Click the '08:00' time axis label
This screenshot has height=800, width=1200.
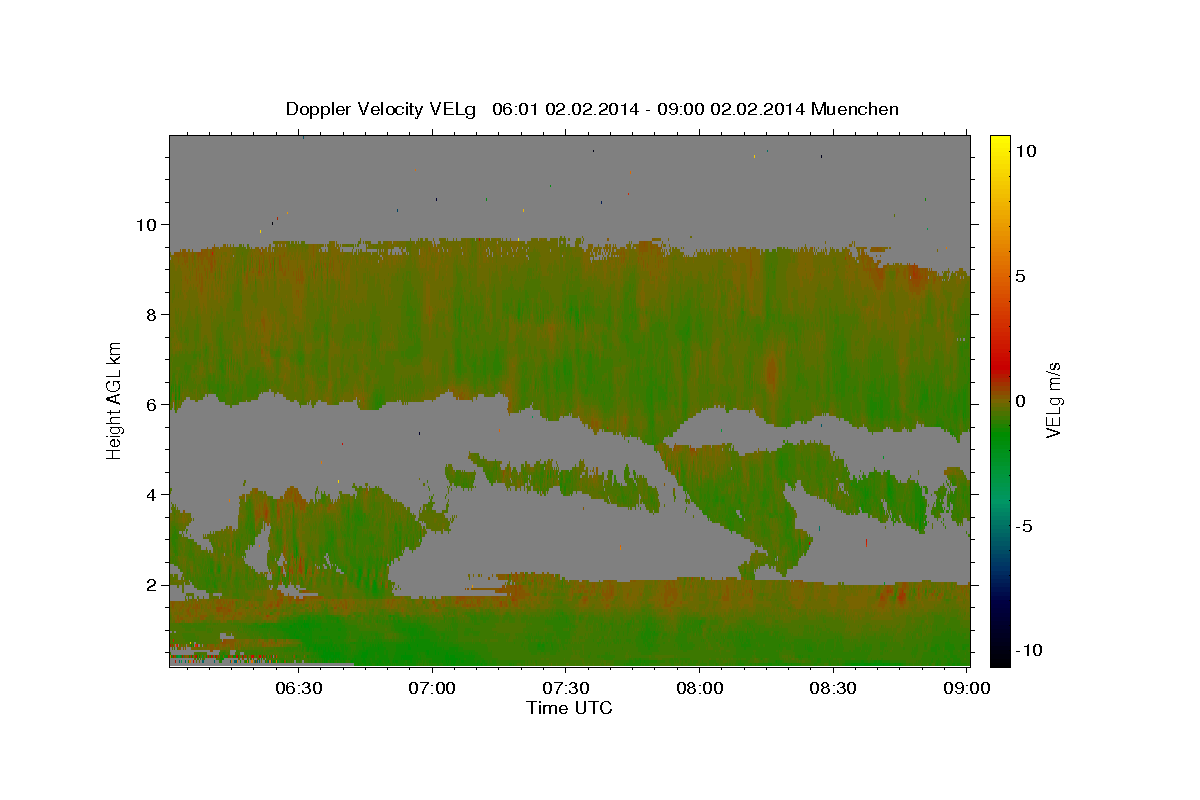click(x=699, y=688)
